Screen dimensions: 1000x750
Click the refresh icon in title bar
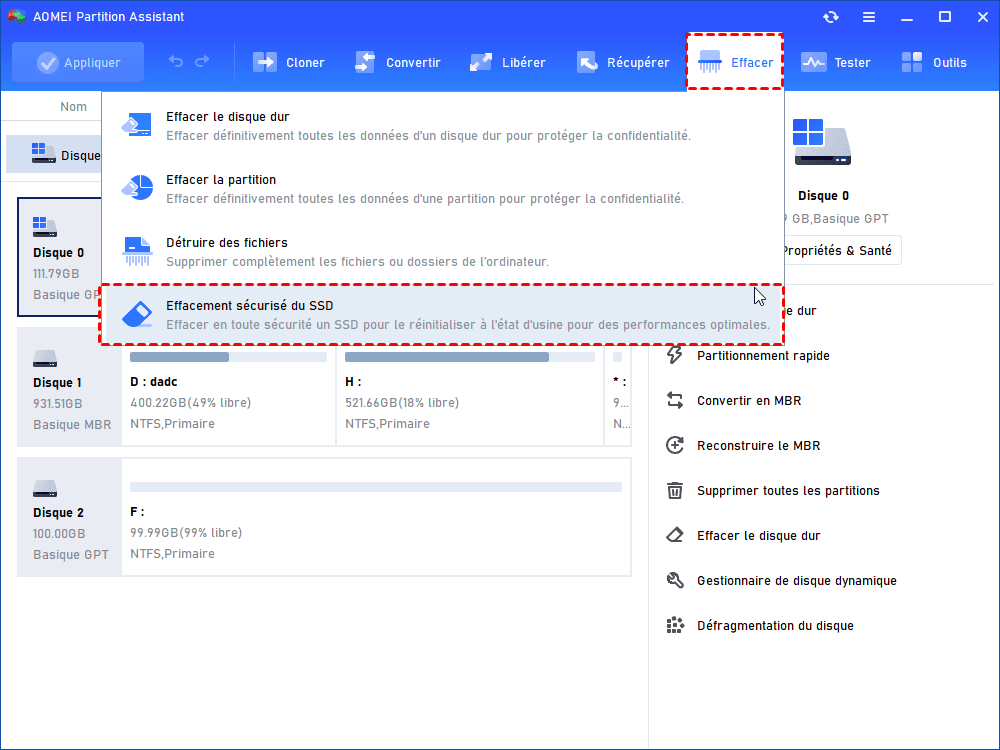(x=831, y=17)
